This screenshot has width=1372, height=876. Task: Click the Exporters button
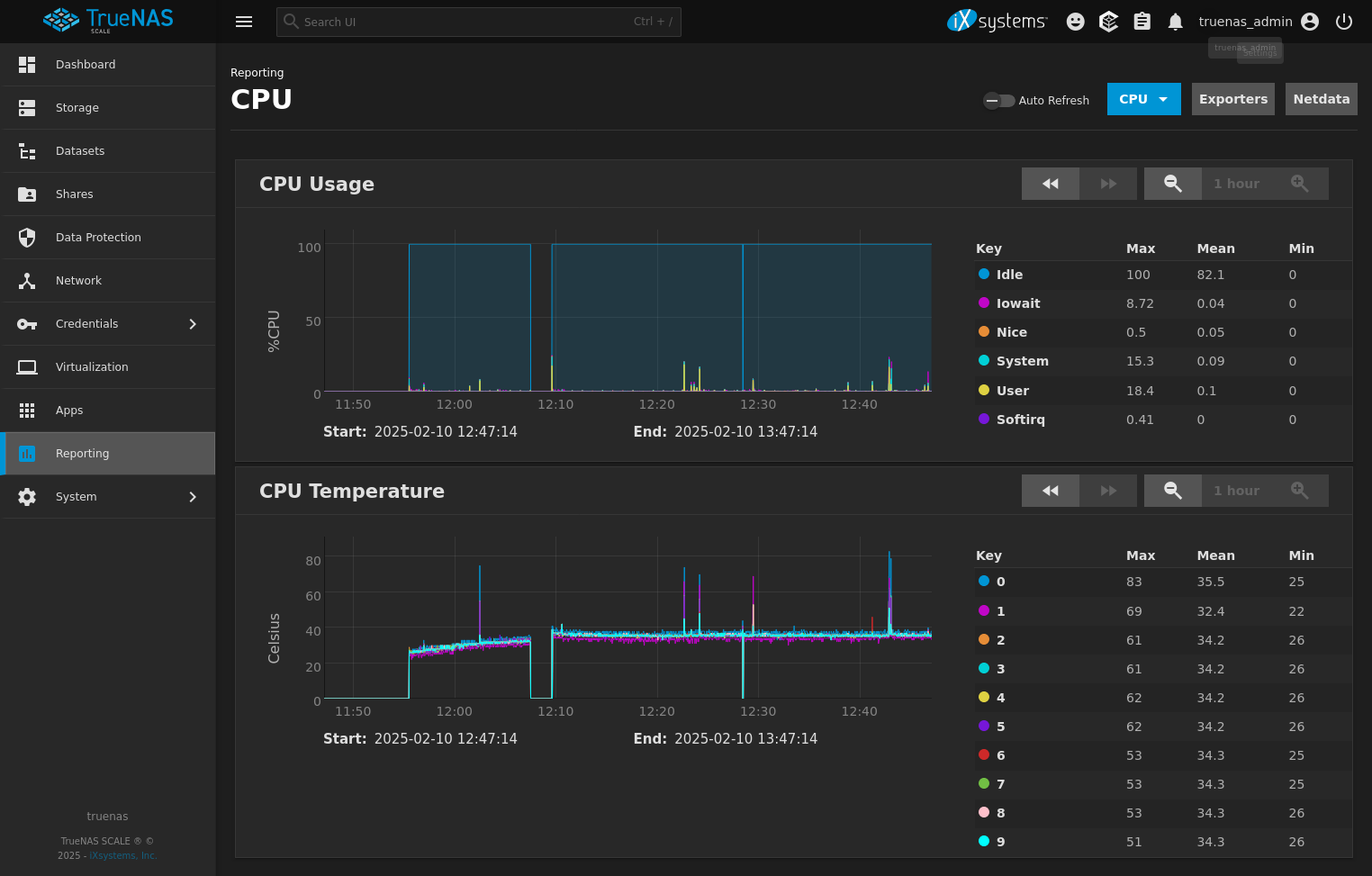(x=1232, y=99)
